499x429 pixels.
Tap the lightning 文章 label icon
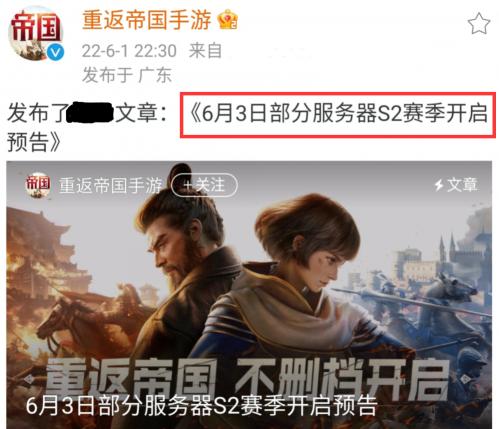[x=456, y=185]
